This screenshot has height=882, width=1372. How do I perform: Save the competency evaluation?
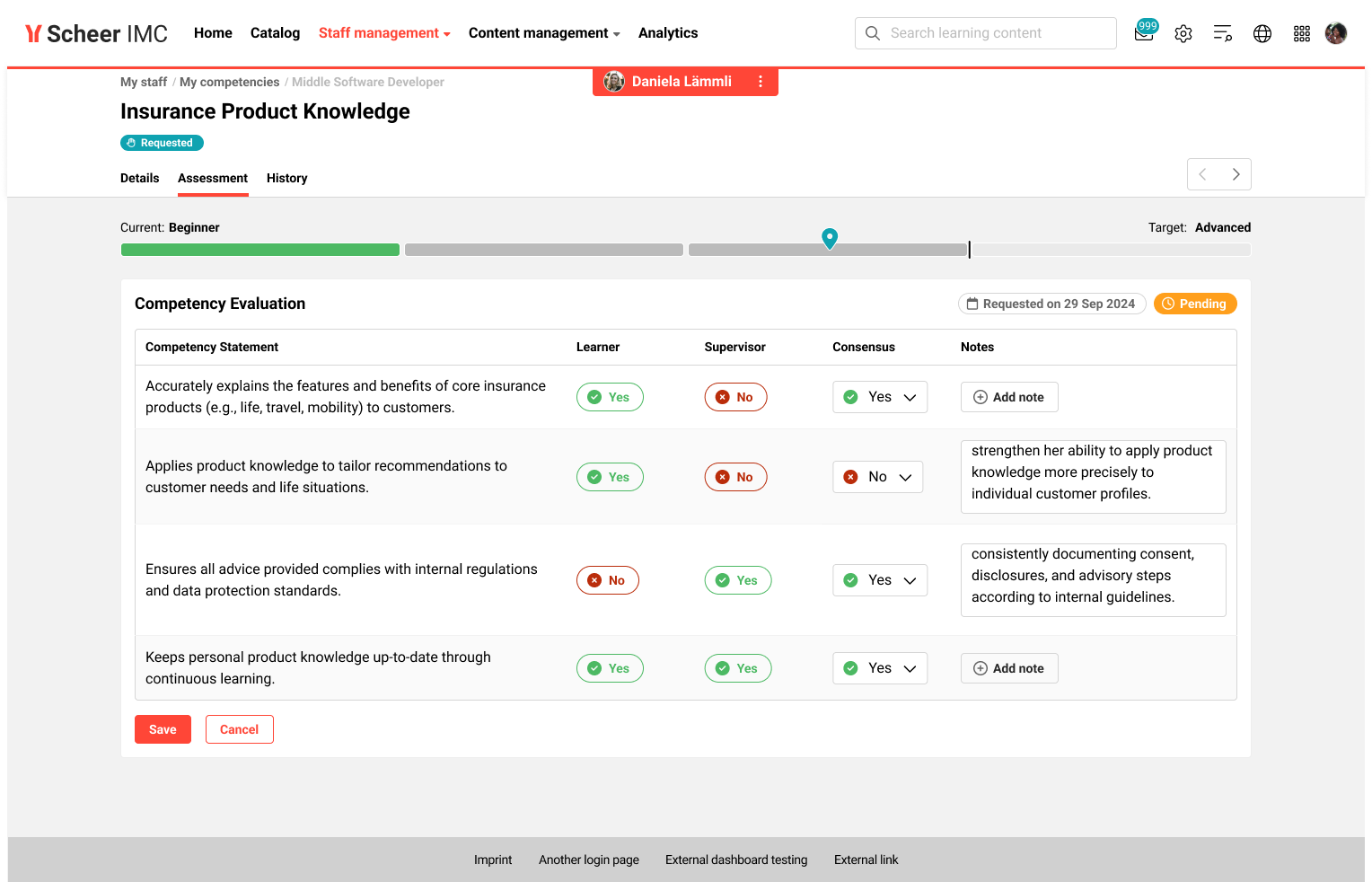point(163,728)
